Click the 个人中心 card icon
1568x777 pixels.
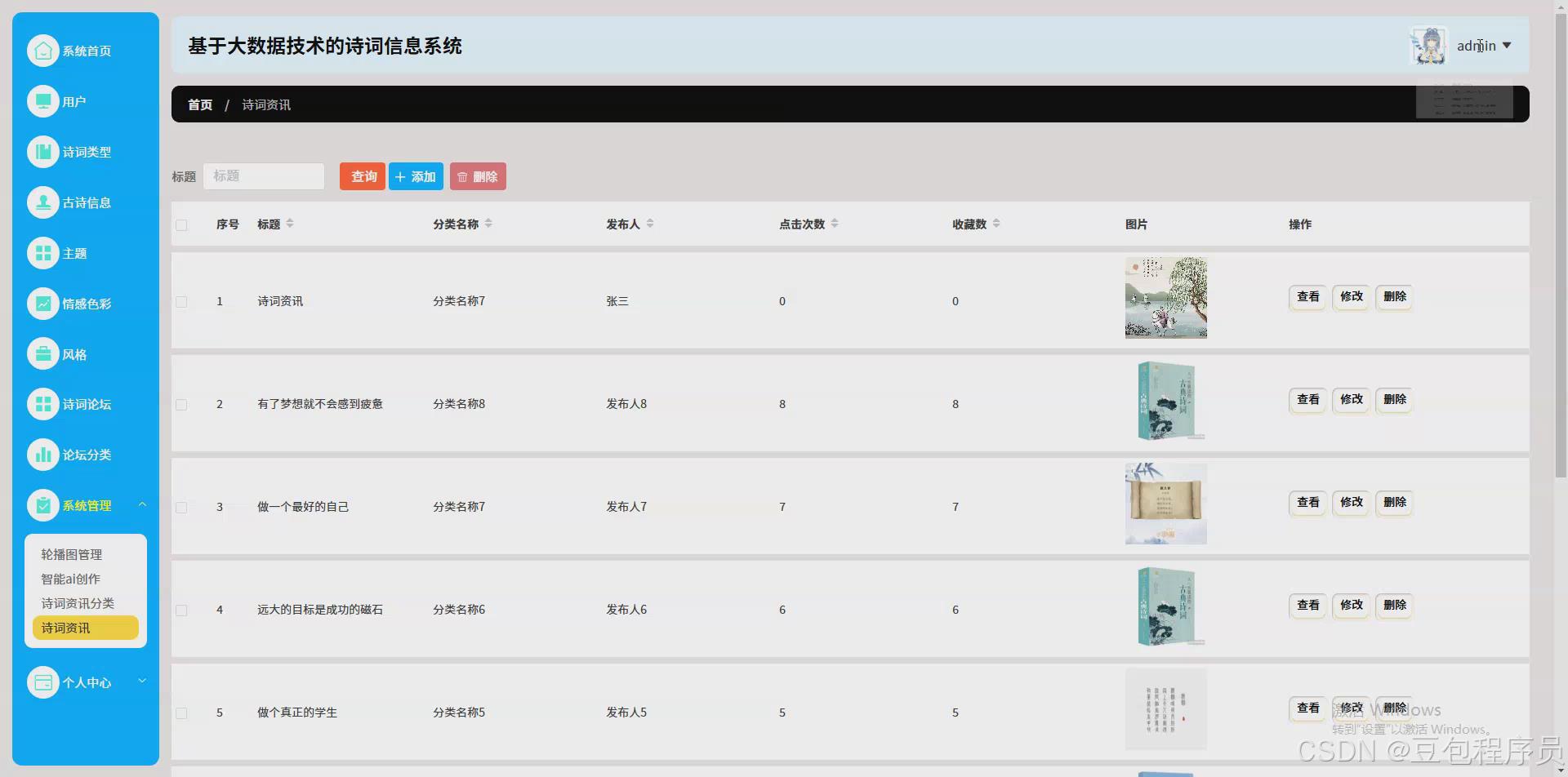tap(43, 682)
